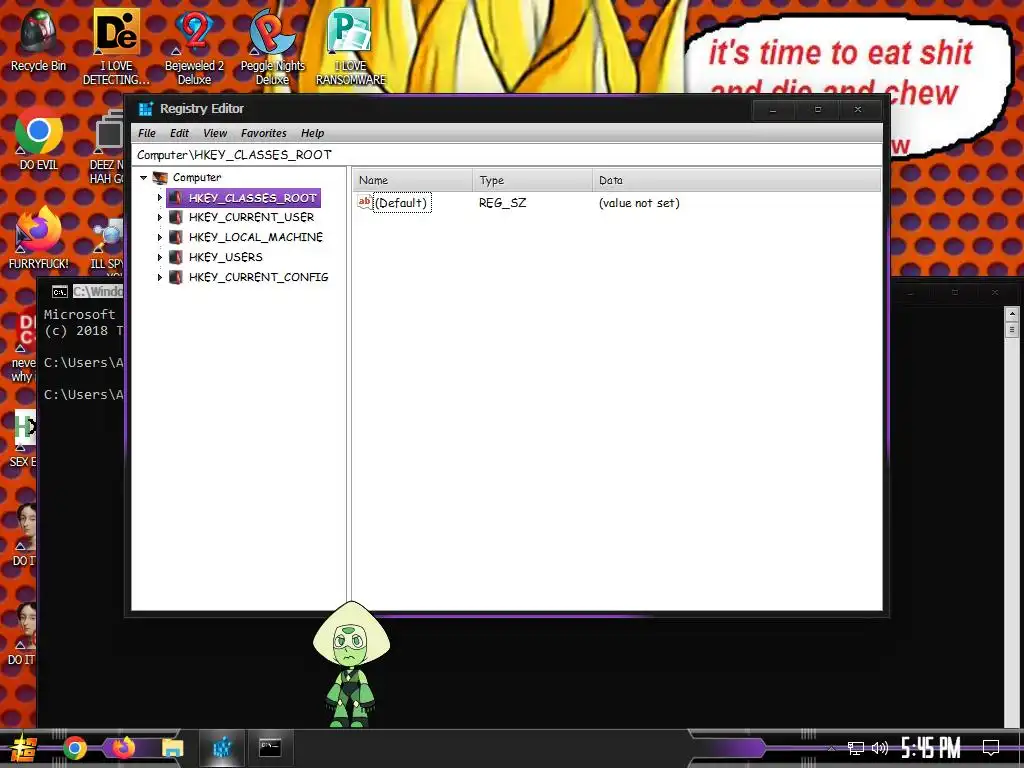Open the ILL SPY desktop icon
Image resolution: width=1024 pixels, height=768 pixels.
[x=107, y=245]
